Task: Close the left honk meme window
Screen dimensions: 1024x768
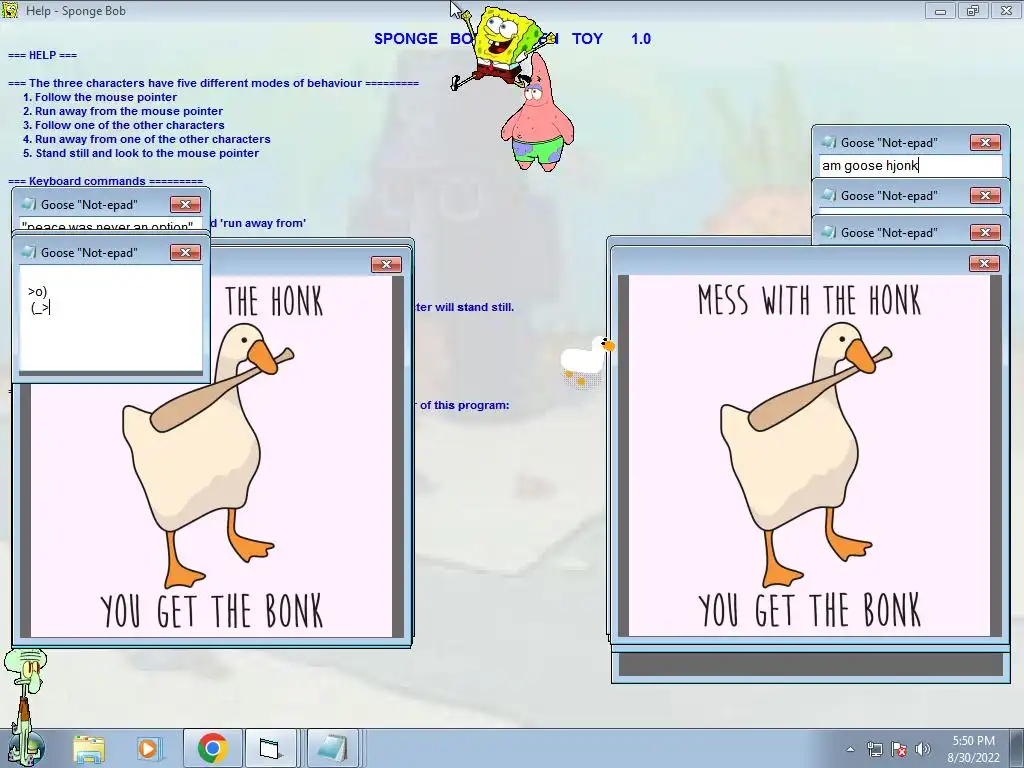Action: 386,264
